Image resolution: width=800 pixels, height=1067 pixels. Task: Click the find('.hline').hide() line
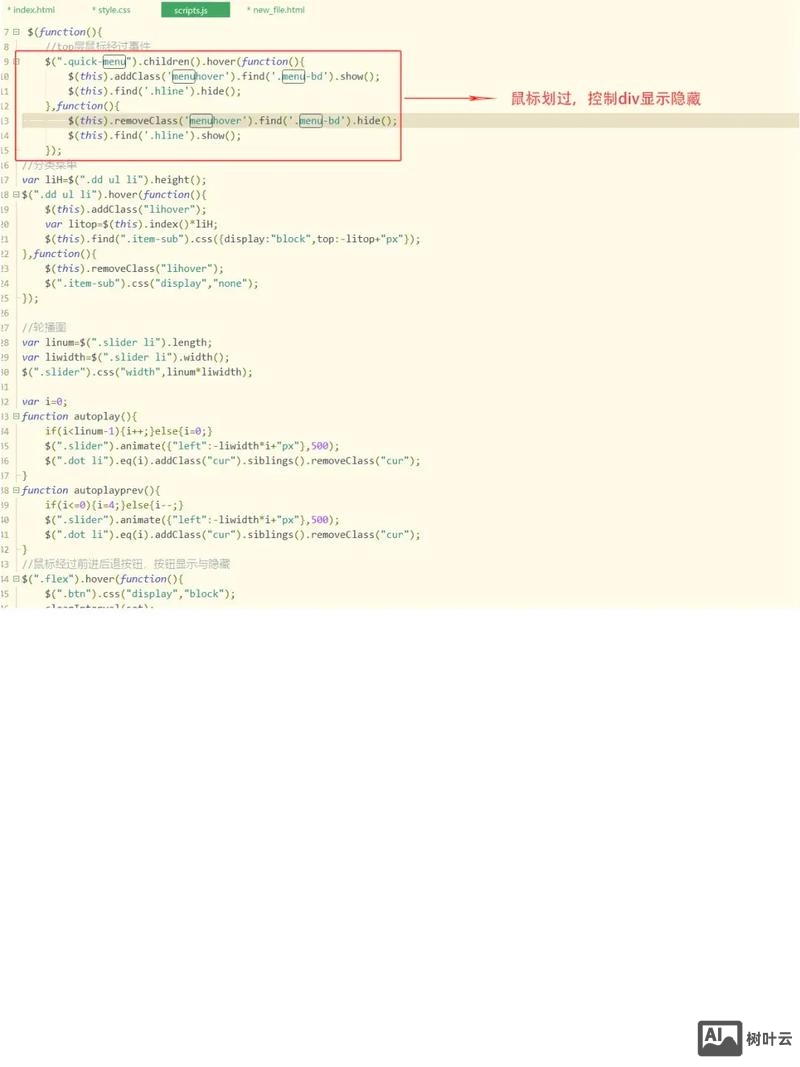click(x=154, y=91)
